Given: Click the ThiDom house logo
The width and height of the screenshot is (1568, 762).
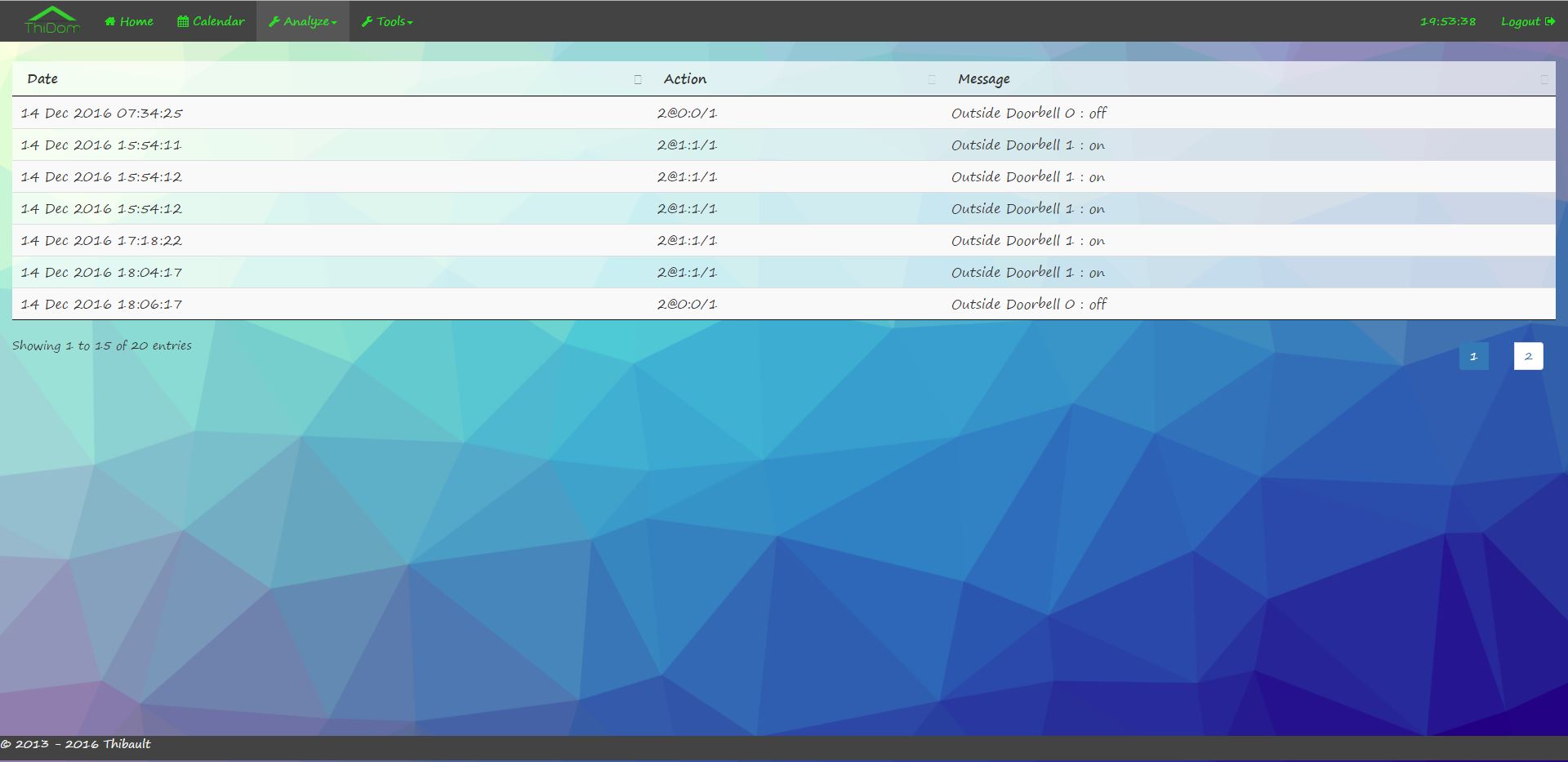Looking at the screenshot, I should [52, 20].
